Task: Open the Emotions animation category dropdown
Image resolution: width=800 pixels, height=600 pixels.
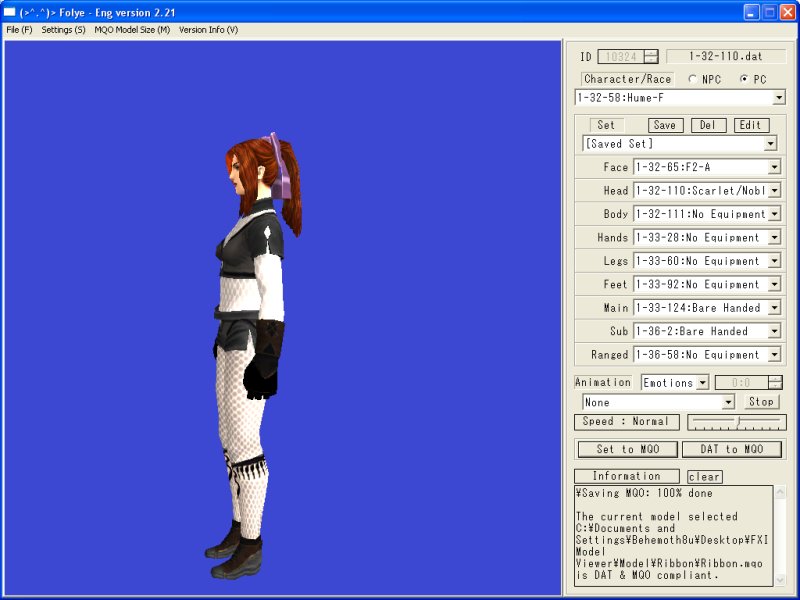Action: click(702, 382)
